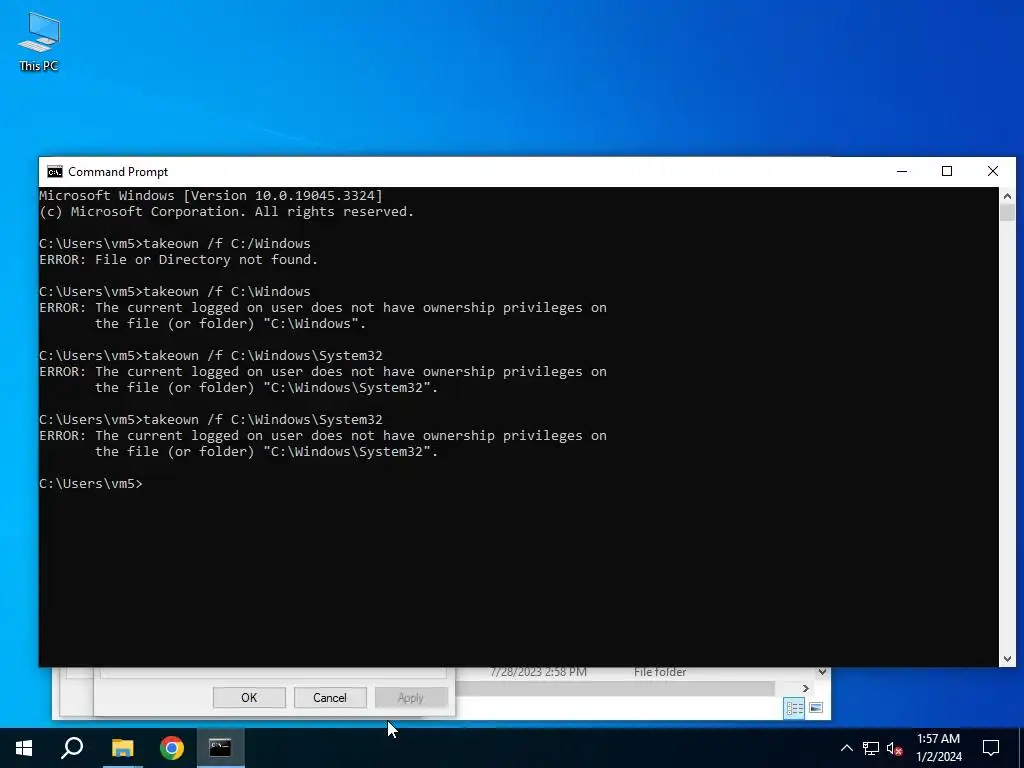
Task: Click the Command Prompt scrollbar up arrow
Action: [1007, 195]
